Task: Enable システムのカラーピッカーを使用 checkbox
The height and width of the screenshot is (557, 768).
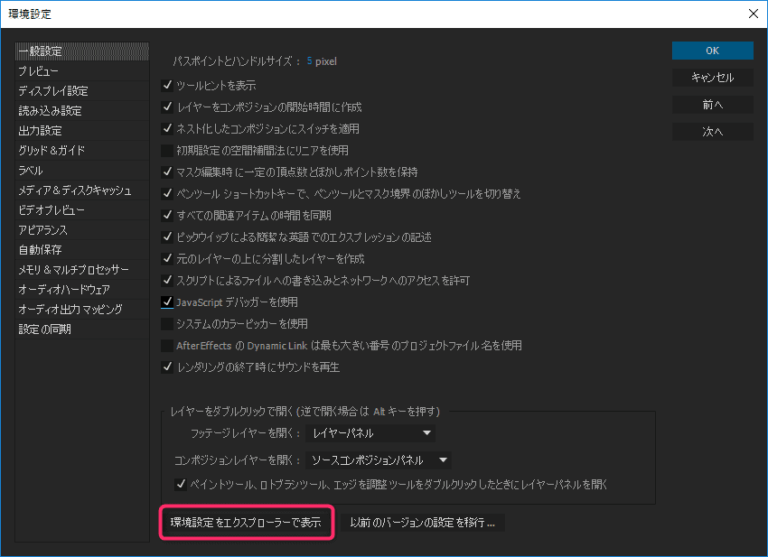Action: point(167,324)
